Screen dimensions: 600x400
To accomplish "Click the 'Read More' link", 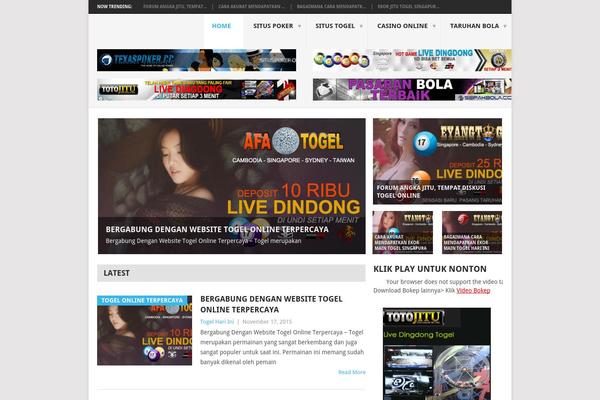I will coord(352,372).
